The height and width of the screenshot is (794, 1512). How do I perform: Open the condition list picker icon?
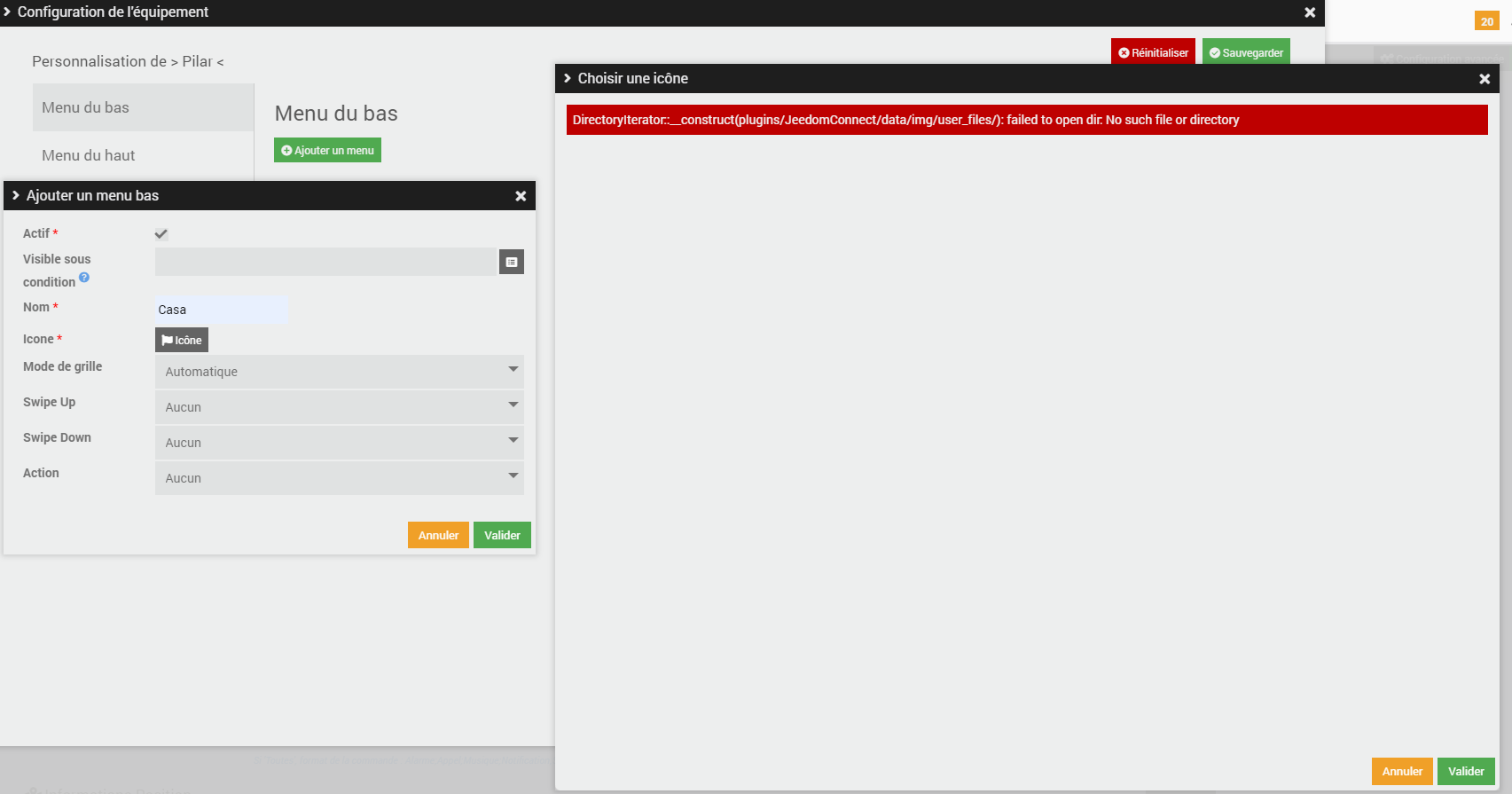(x=512, y=262)
